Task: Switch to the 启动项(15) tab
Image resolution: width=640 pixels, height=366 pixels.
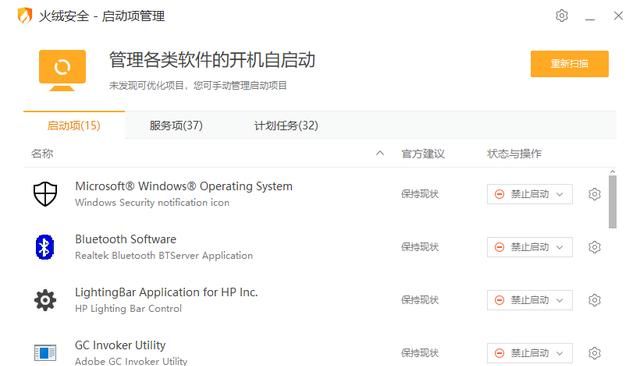Action: tap(74, 125)
